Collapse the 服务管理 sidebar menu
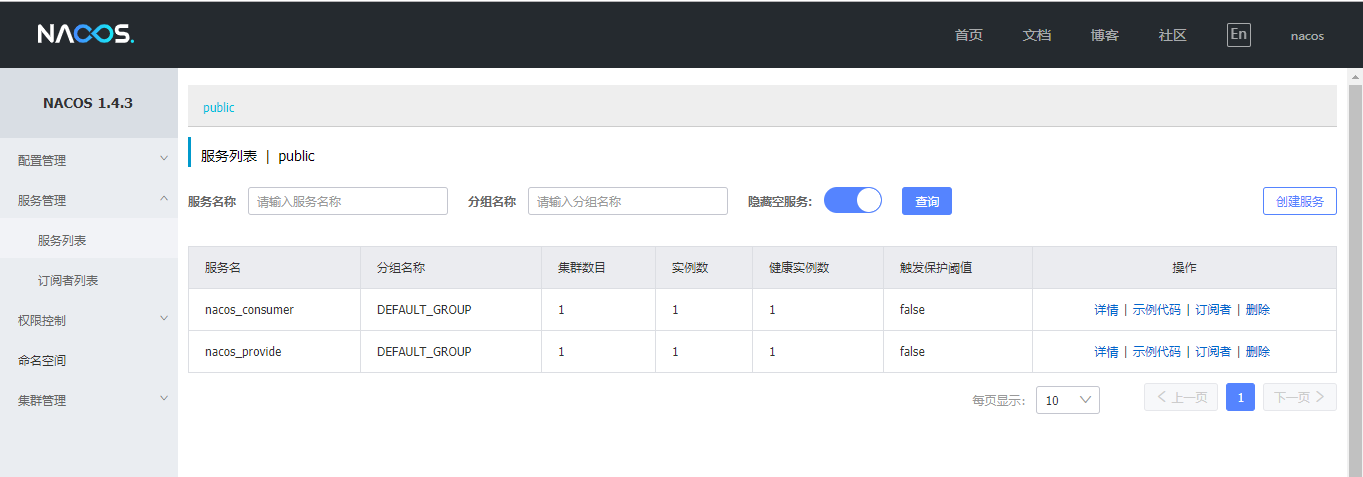Viewport: 1363px width, 477px height. tap(88, 200)
